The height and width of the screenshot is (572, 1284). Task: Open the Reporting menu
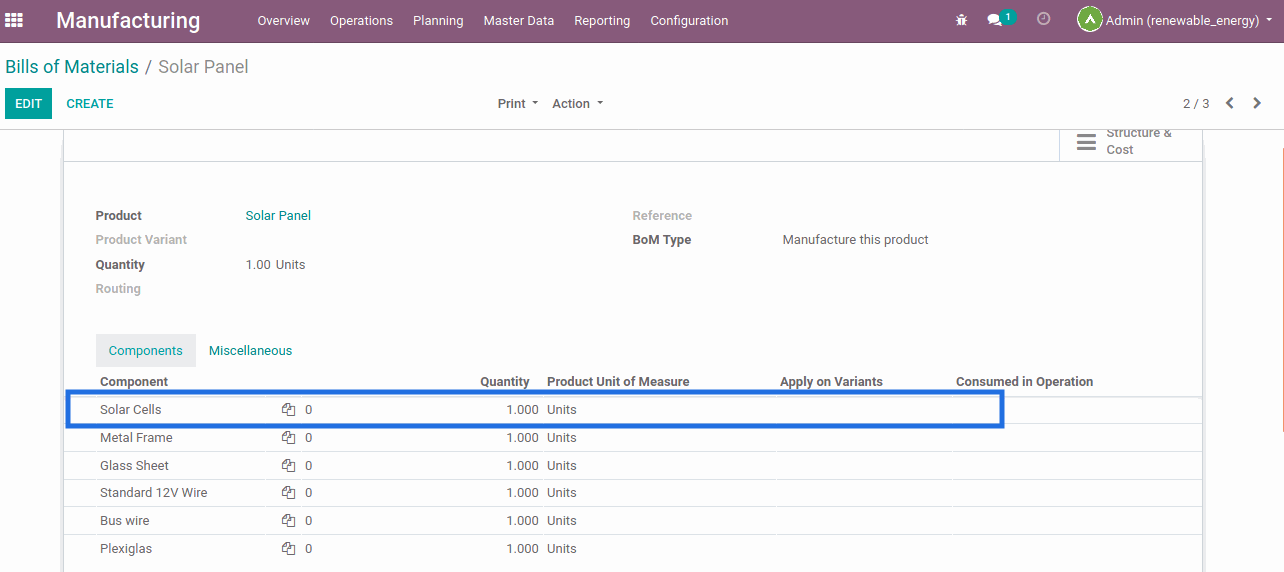(602, 21)
